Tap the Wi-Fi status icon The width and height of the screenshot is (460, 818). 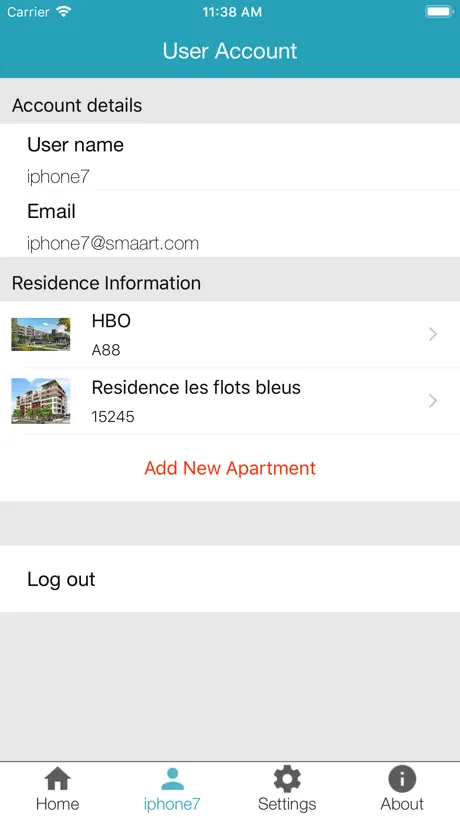65,11
